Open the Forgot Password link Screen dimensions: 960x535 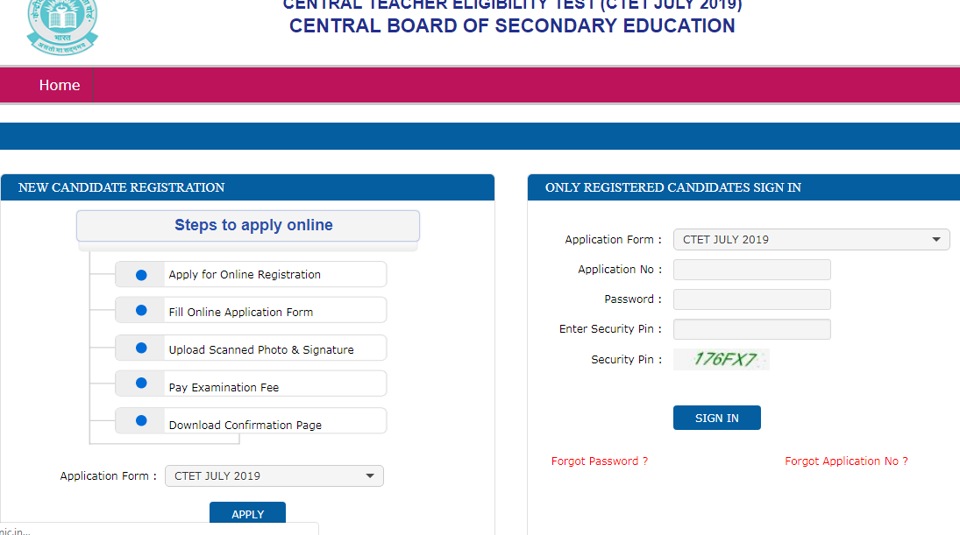(599, 461)
